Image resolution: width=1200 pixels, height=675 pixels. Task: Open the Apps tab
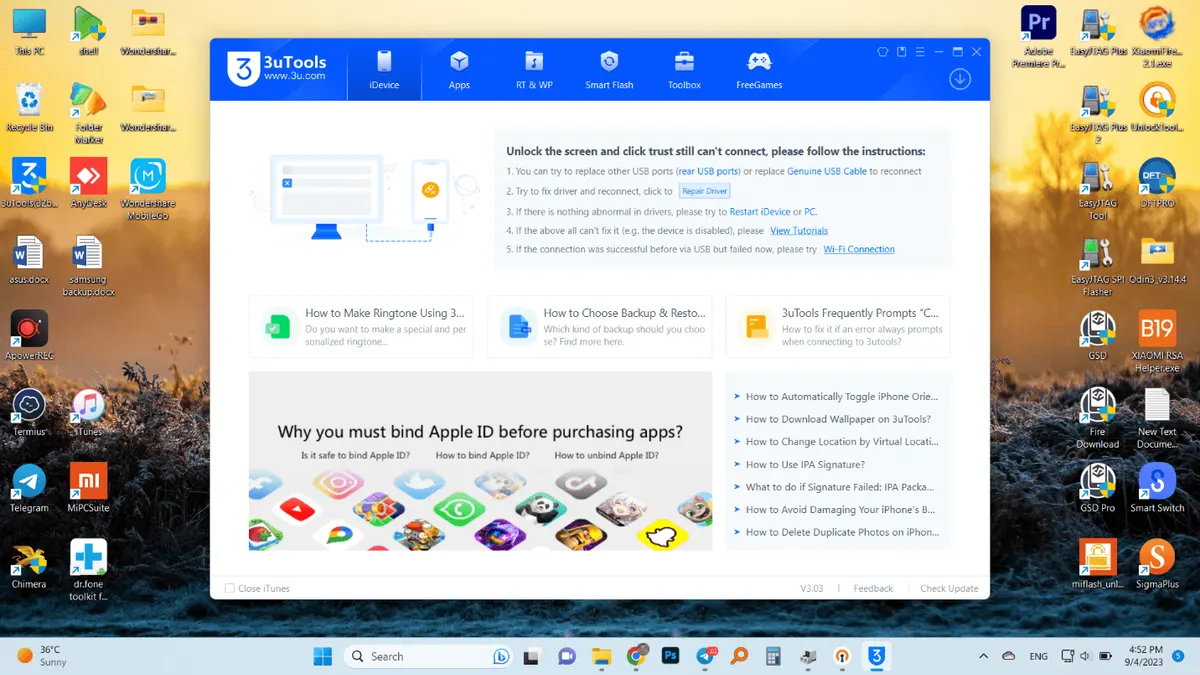point(459,70)
